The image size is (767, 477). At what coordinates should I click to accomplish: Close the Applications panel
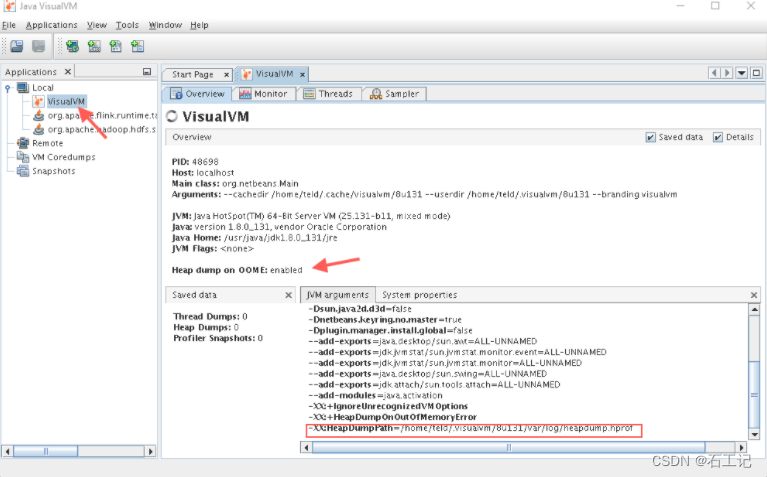(x=68, y=71)
